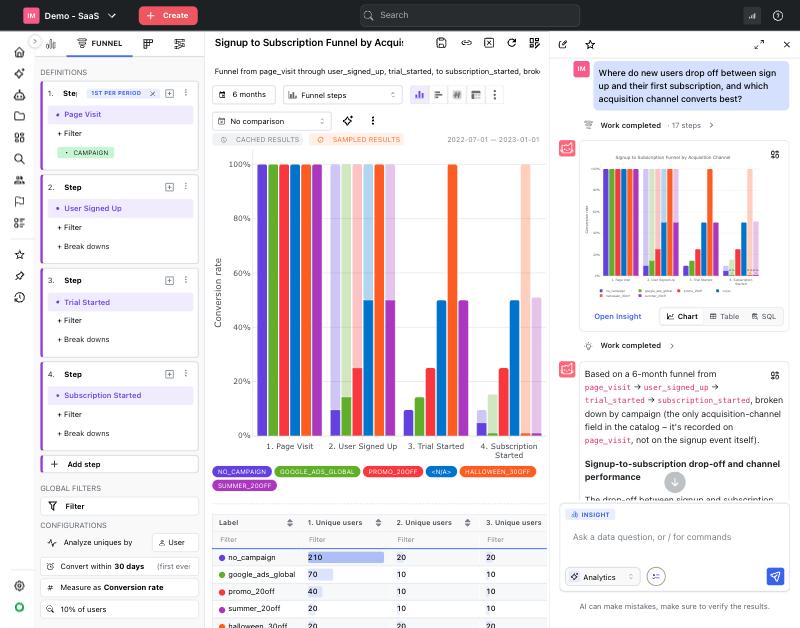Copy the insight link icon
Screen dimensions: 800x628
(466, 43)
